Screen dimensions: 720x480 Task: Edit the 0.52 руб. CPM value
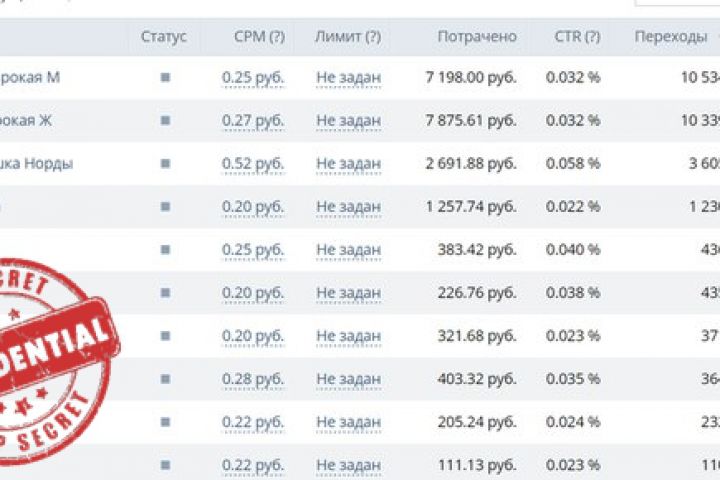click(253, 163)
